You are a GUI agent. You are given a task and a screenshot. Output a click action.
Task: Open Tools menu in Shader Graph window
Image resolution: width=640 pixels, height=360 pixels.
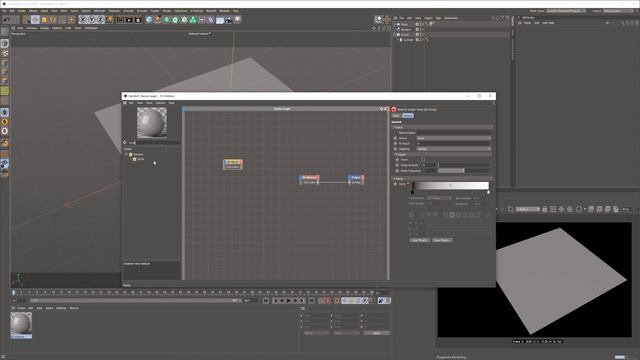point(149,103)
